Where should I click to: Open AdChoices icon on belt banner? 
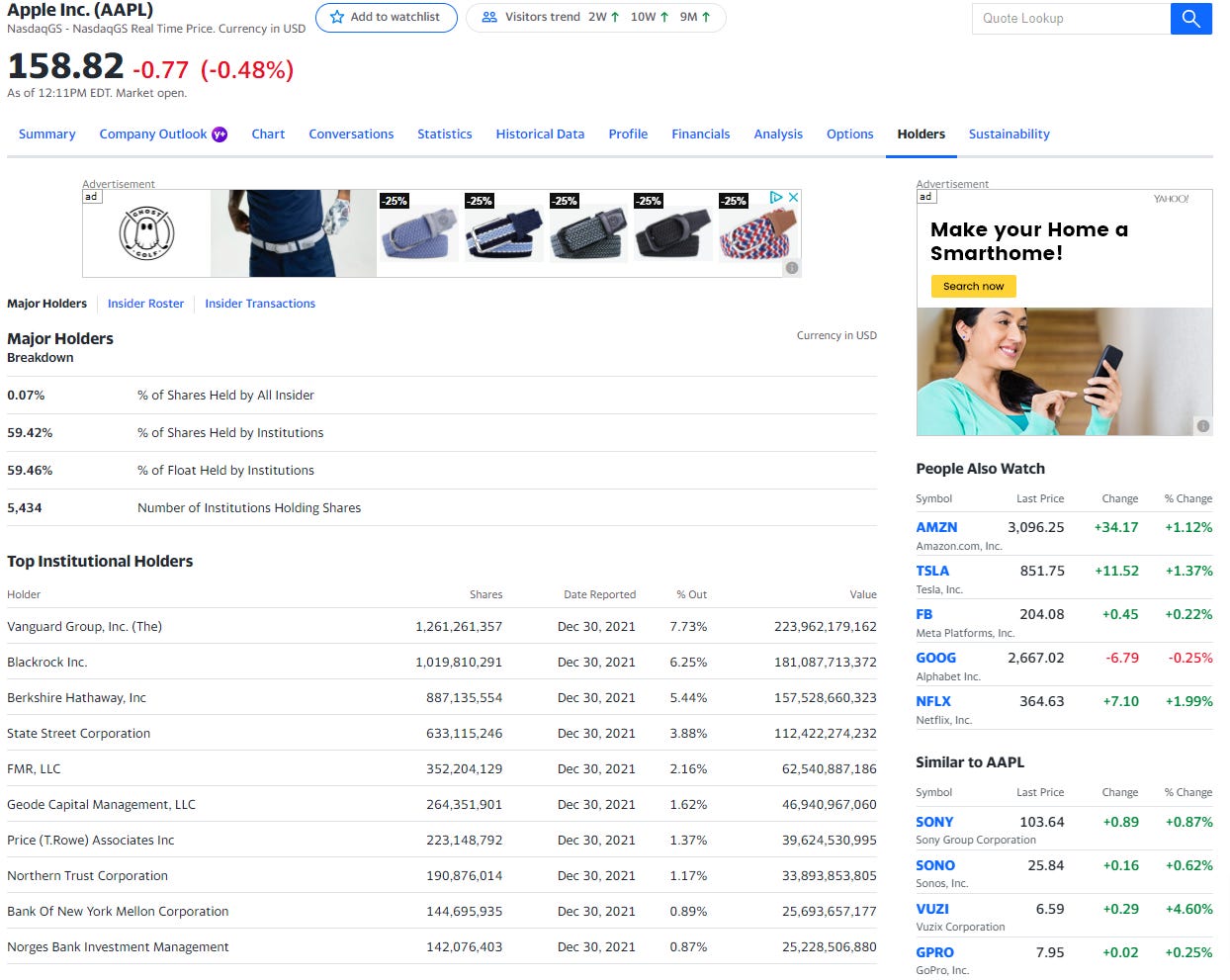776,198
